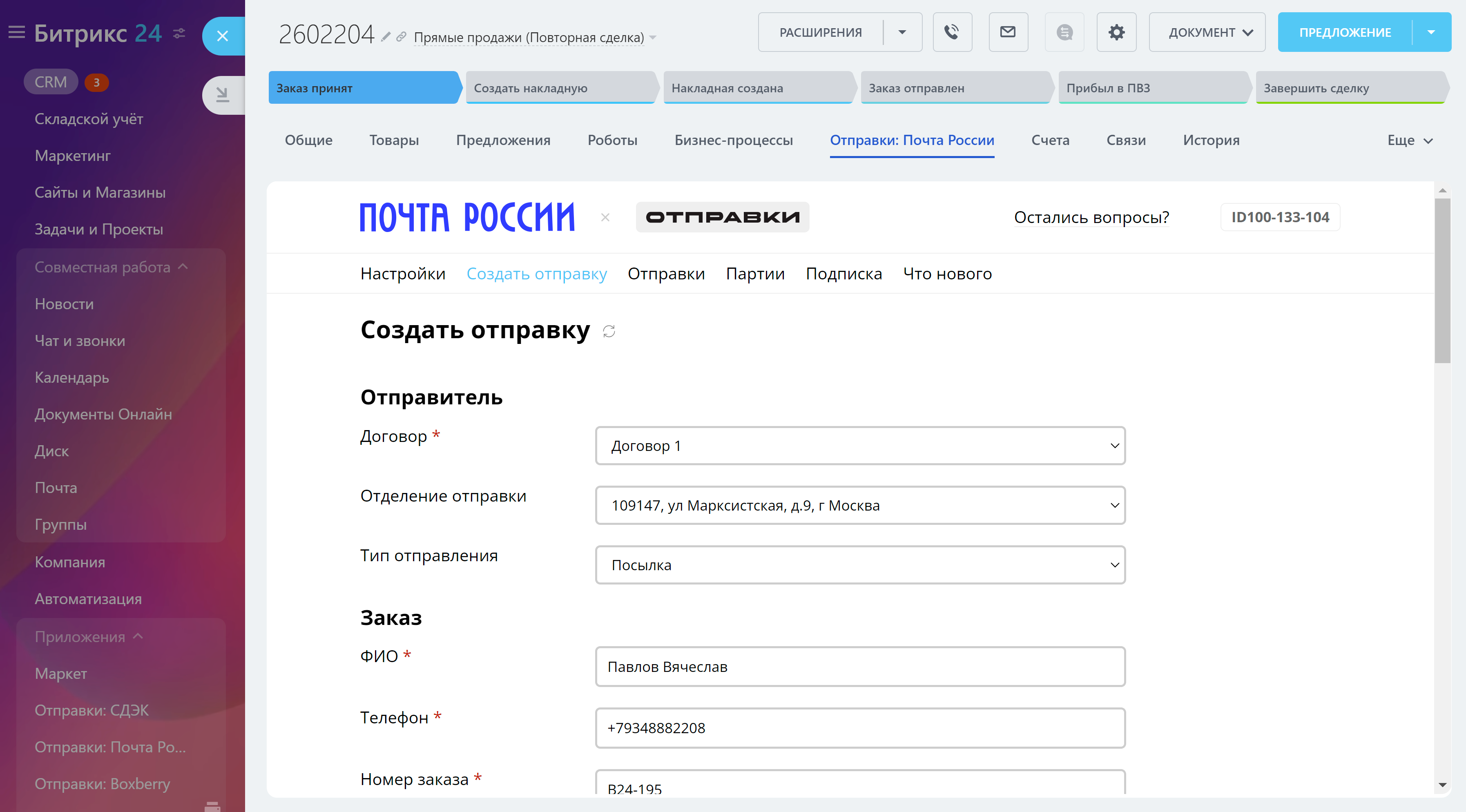Click the small x beside Почта России logo

[605, 217]
